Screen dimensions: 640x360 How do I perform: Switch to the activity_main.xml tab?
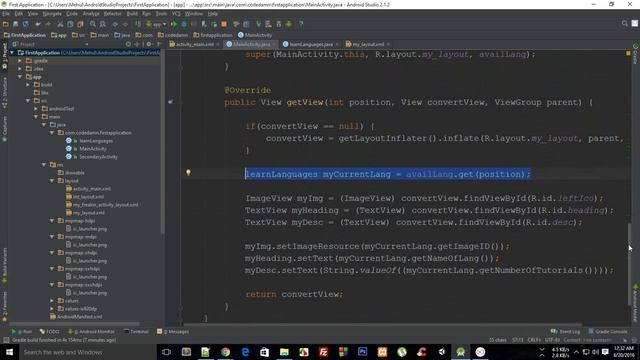pos(194,44)
